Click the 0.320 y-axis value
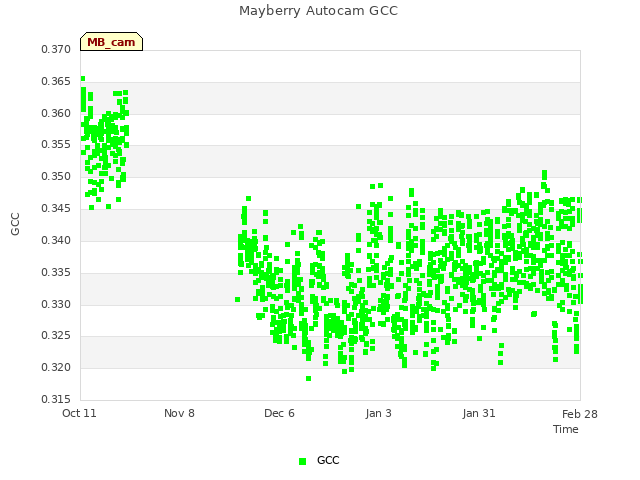Image resolution: width=640 pixels, height=480 pixels. point(56,367)
